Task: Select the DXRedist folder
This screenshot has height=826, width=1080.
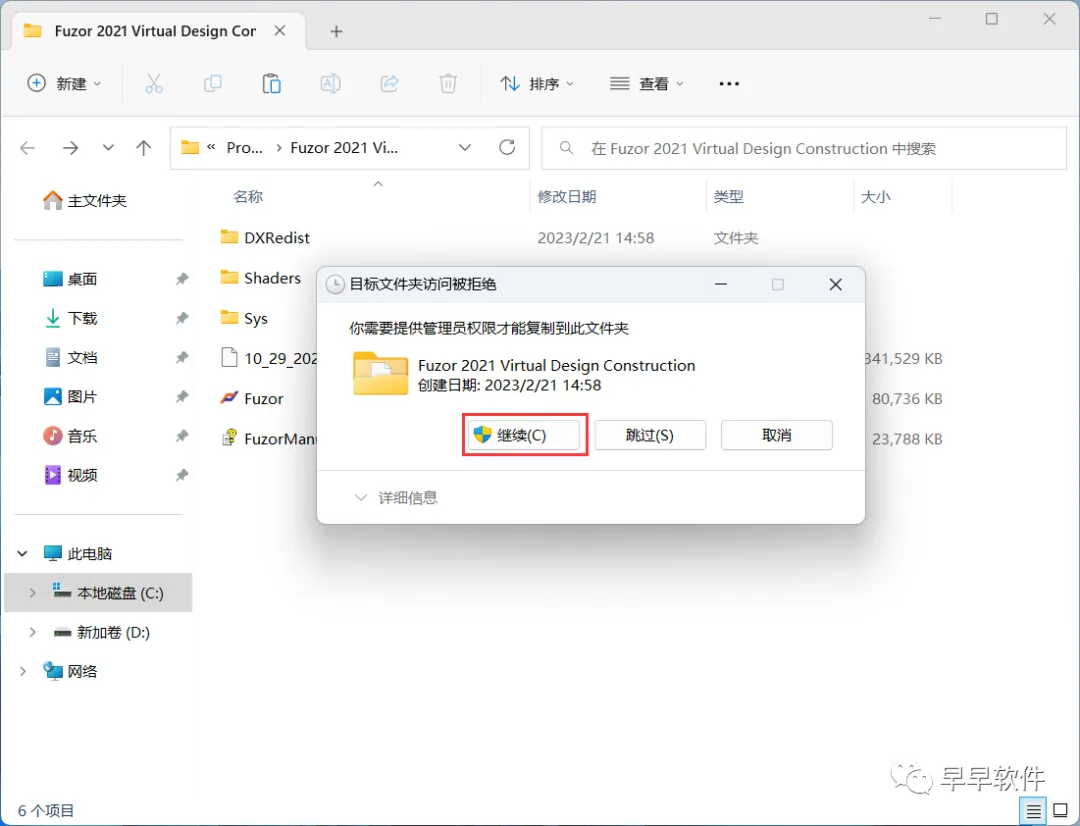Action: pos(264,238)
